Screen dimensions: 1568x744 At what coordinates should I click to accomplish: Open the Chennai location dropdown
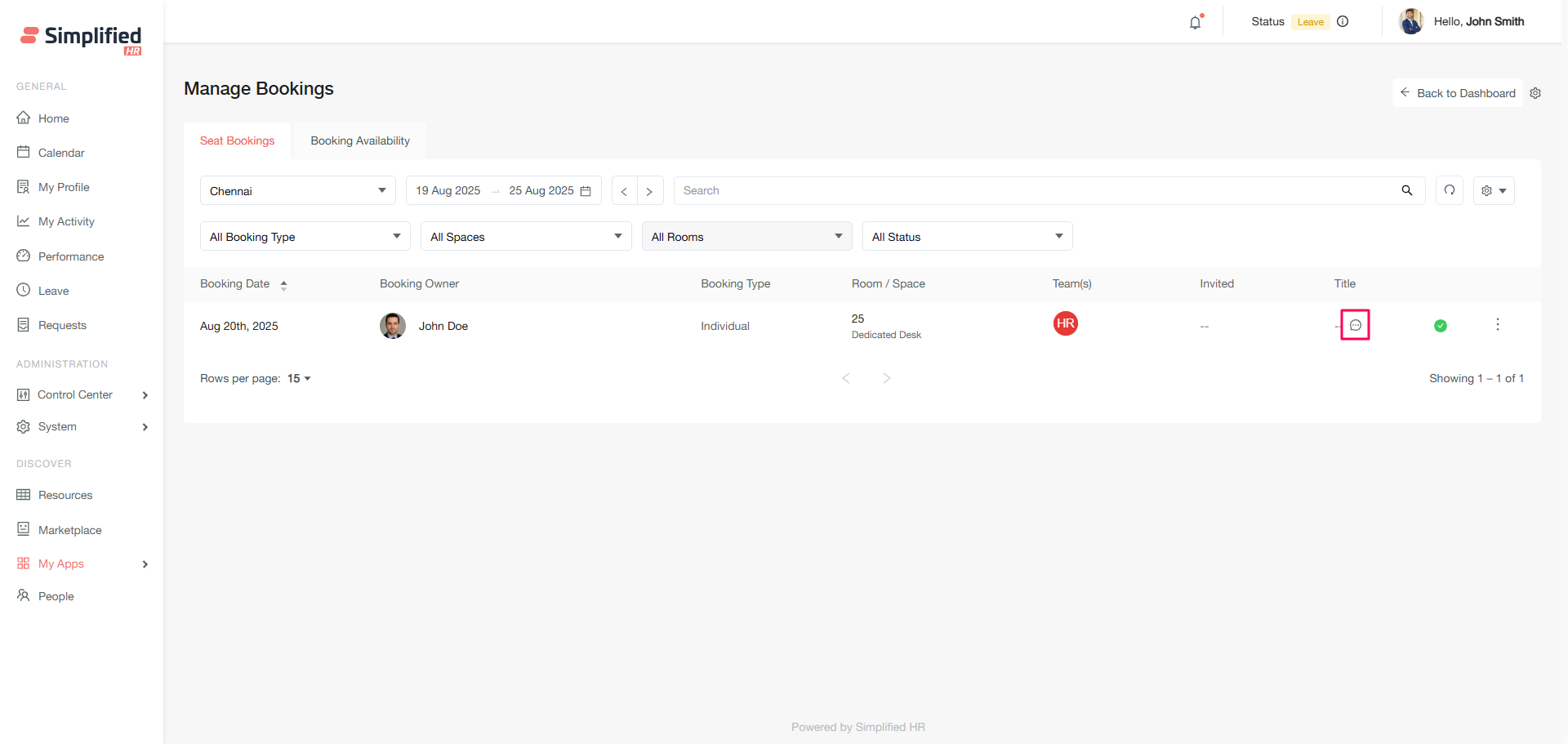click(297, 191)
